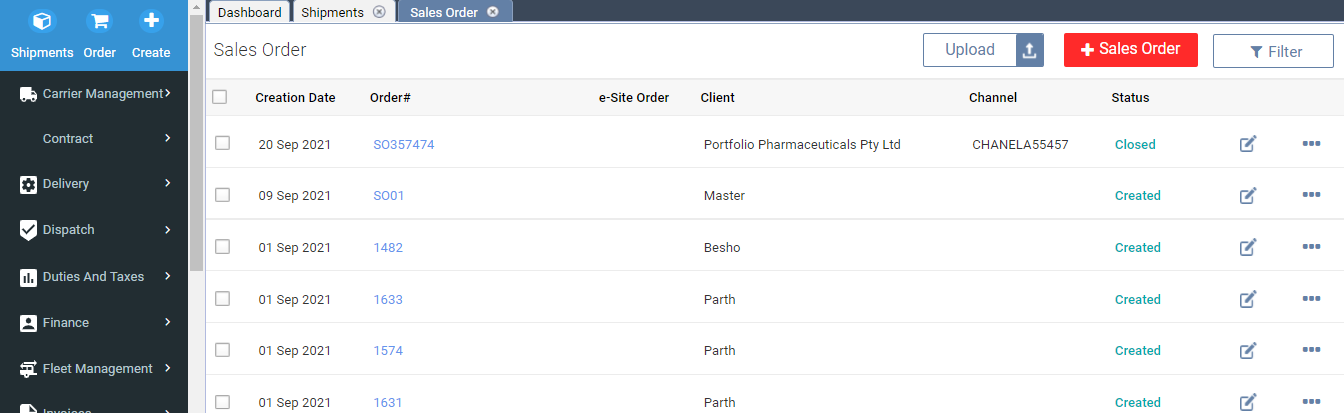Image resolution: width=1344 pixels, height=413 pixels.
Task: Expand the Dispatch sidebar section
Action: (x=96, y=230)
